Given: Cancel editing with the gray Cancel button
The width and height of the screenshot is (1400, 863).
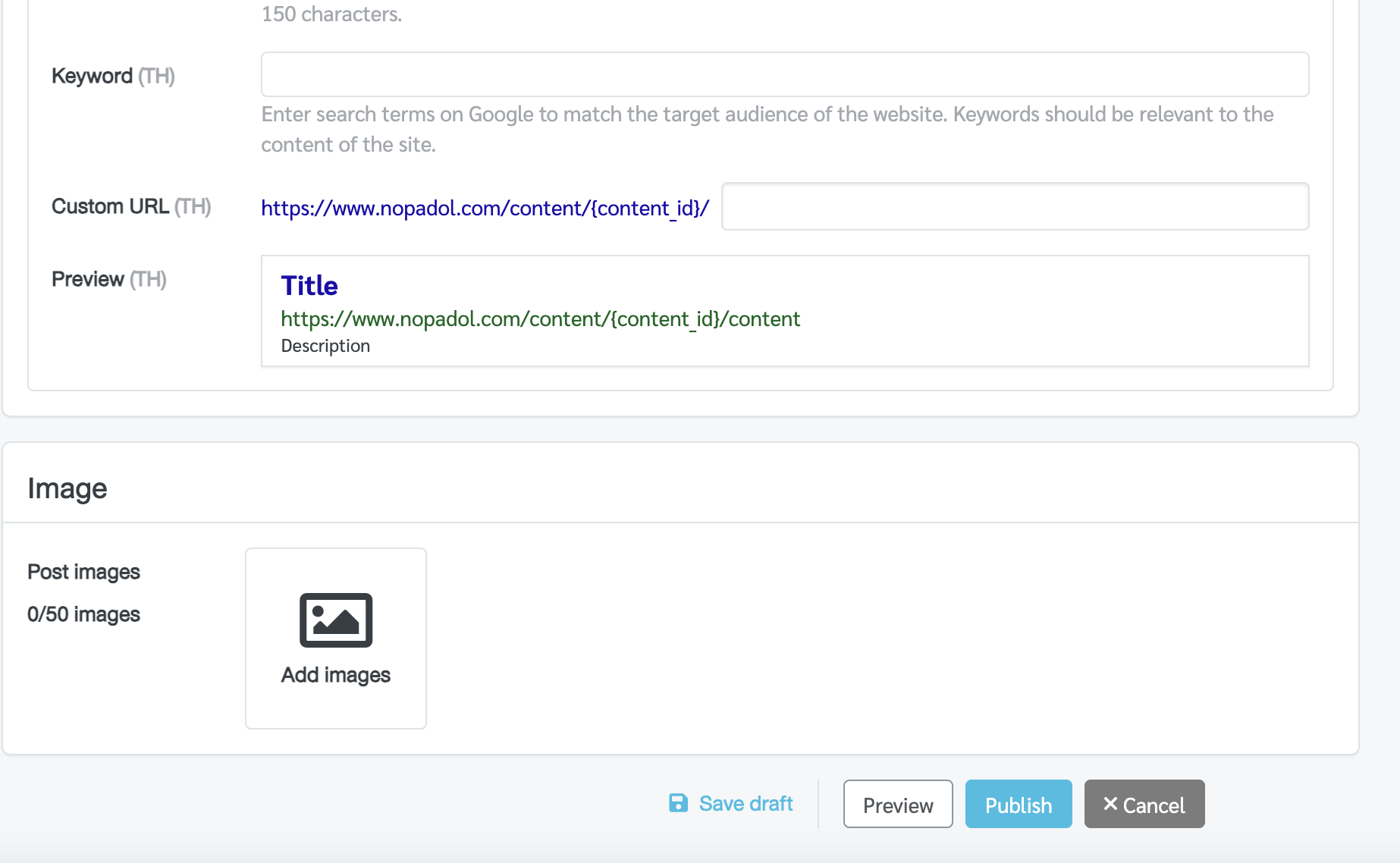Looking at the screenshot, I should pyautogui.click(x=1144, y=804).
